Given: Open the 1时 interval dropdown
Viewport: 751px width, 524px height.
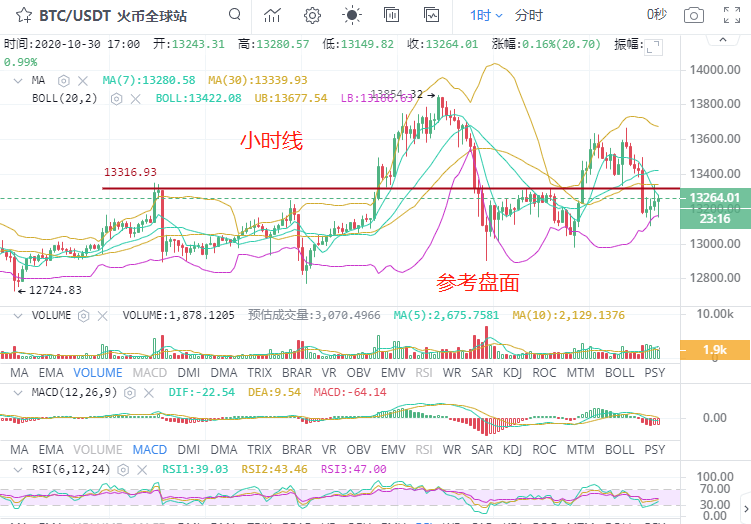Looking at the screenshot, I should click(486, 15).
